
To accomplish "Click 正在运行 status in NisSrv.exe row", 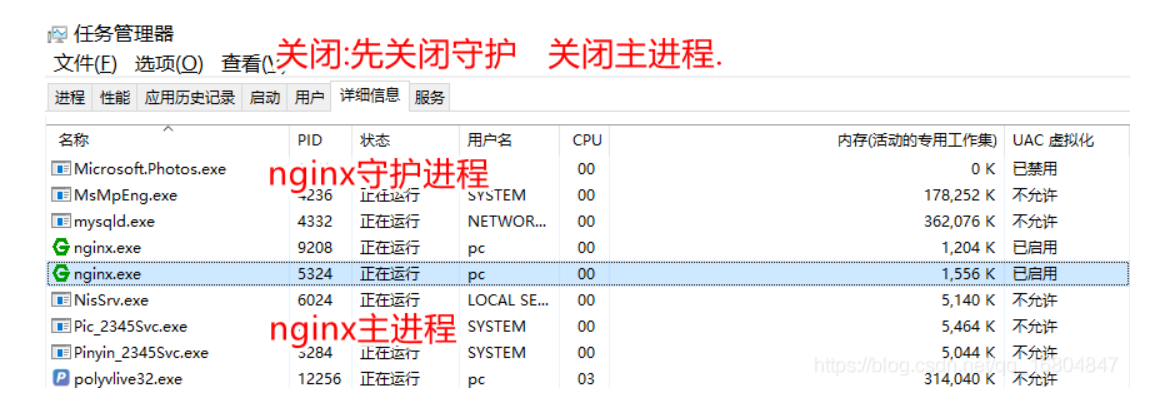I will (390, 300).
